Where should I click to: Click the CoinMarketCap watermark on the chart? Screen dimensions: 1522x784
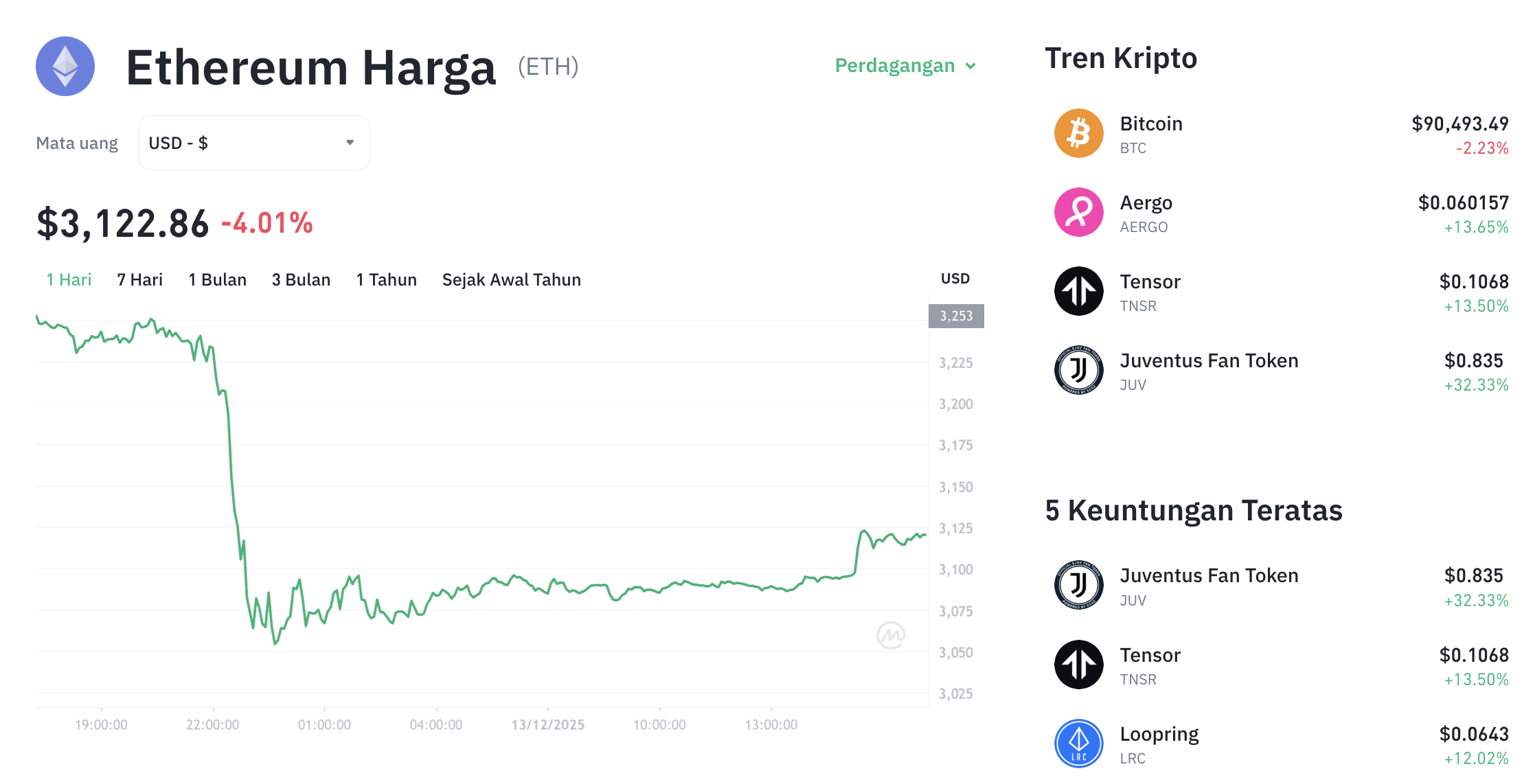click(x=891, y=635)
